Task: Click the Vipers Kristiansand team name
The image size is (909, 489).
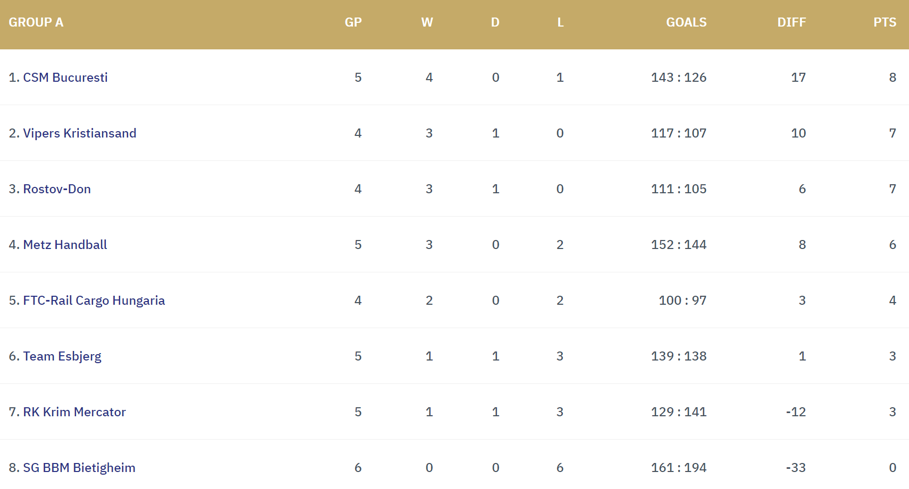Action: pos(79,133)
